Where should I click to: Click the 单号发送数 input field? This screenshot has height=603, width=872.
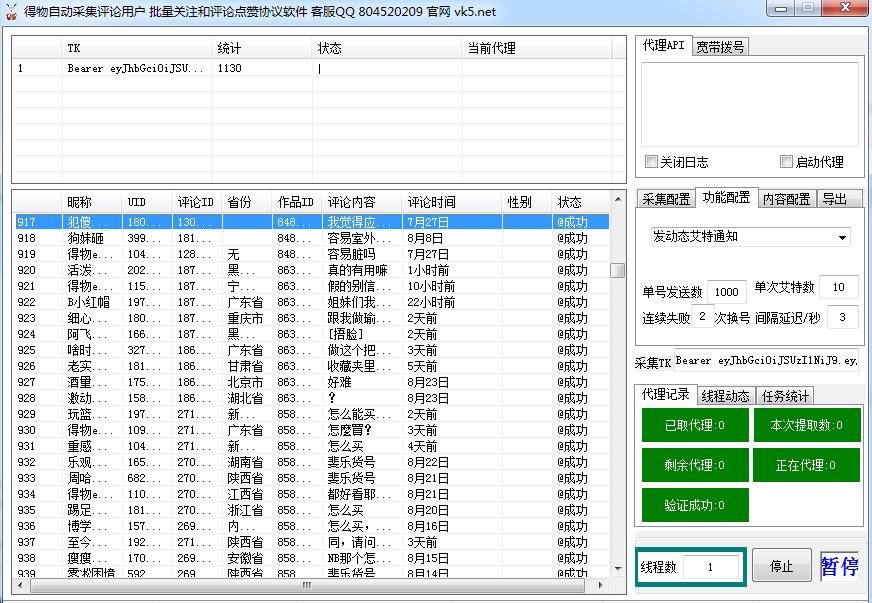(725, 291)
